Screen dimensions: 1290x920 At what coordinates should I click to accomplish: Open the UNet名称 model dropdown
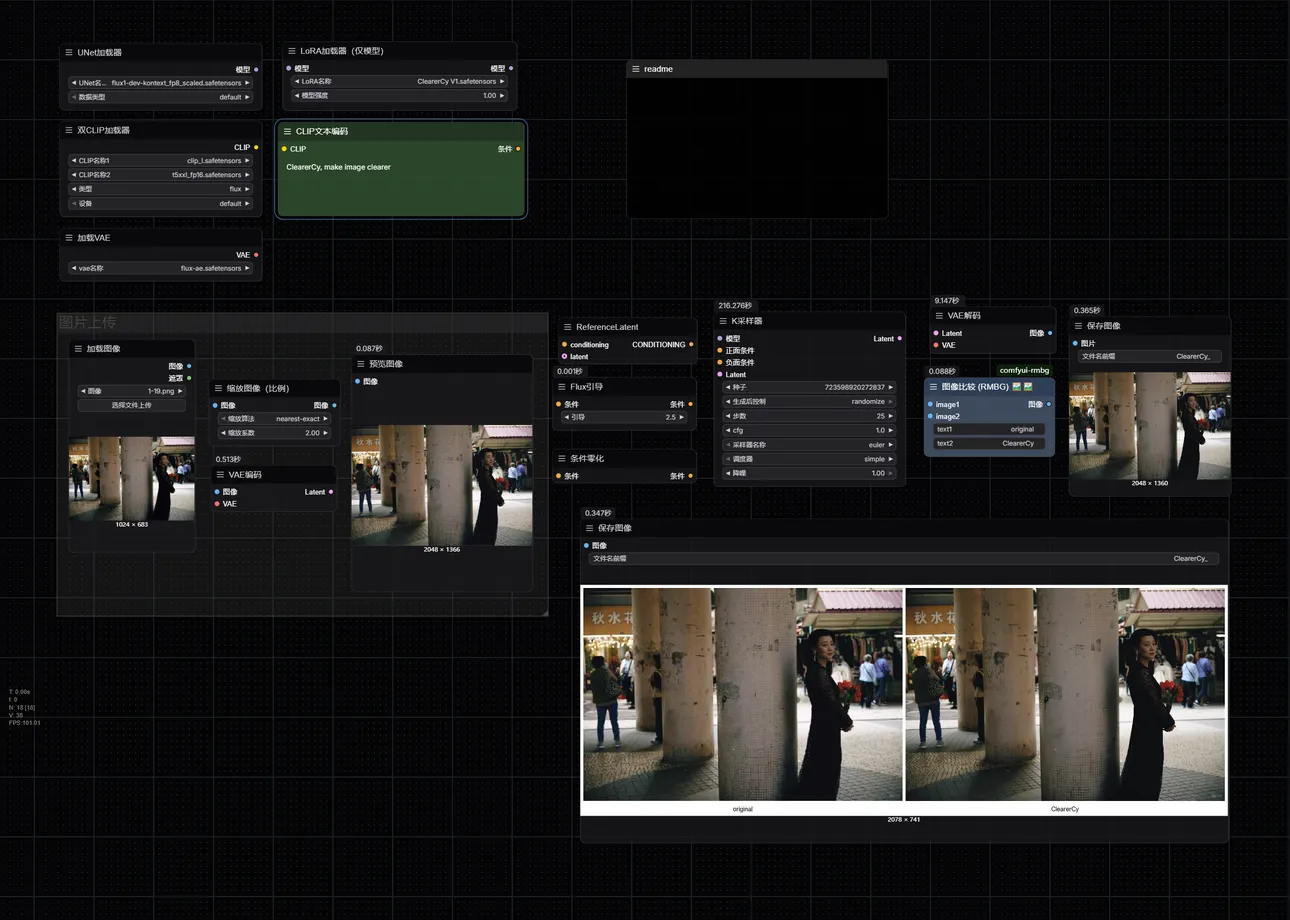[x=160, y=83]
